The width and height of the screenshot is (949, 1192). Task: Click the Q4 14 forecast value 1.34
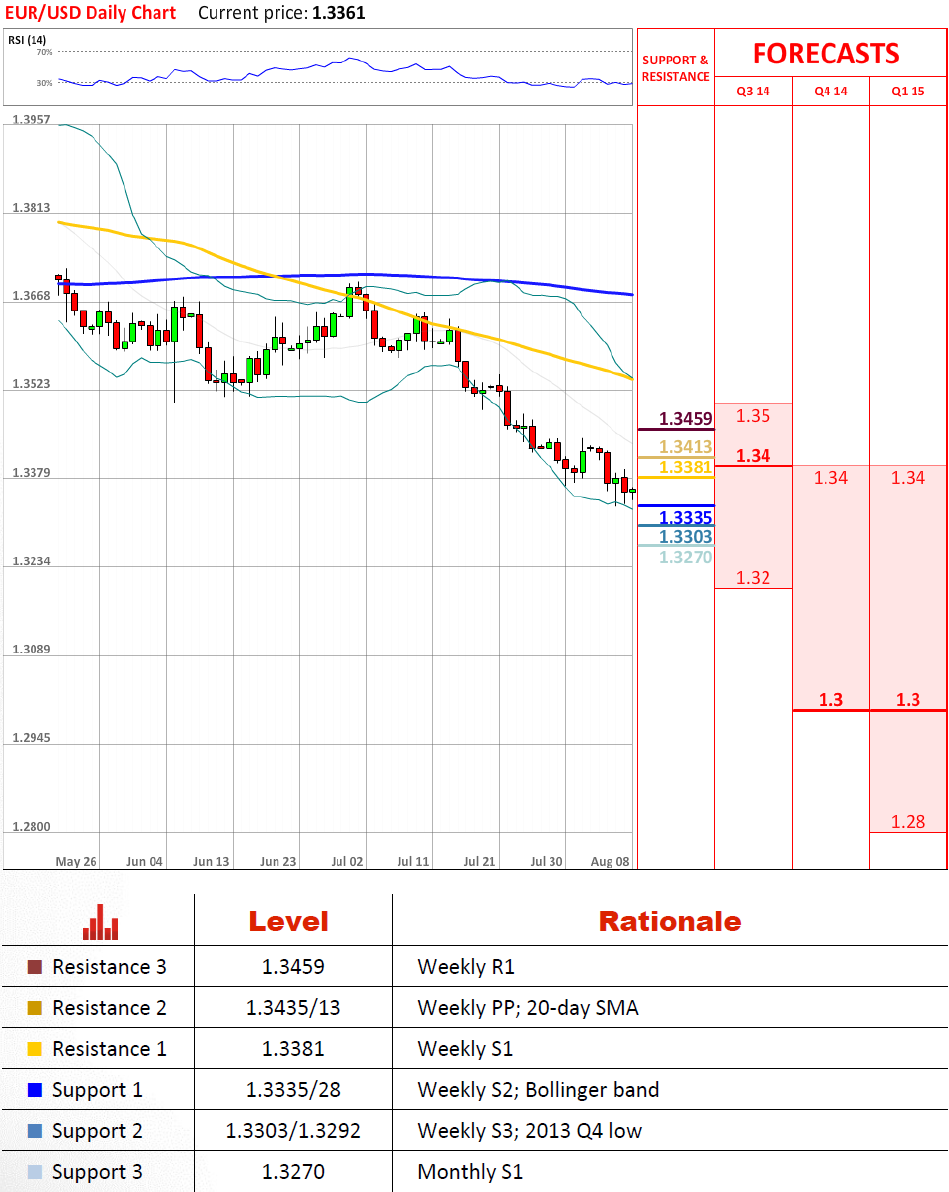click(830, 477)
